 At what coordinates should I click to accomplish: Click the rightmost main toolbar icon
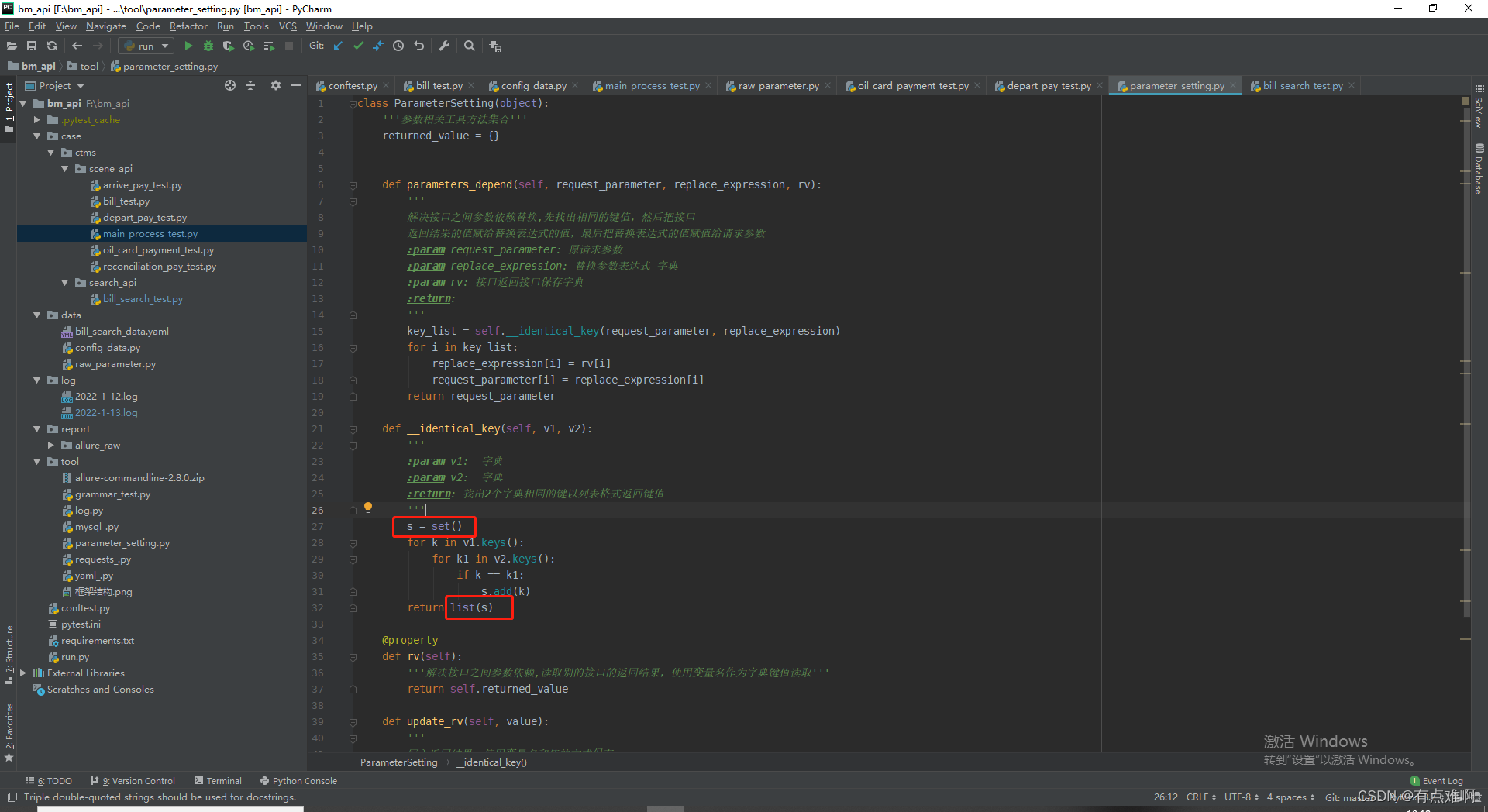pyautogui.click(x=495, y=46)
